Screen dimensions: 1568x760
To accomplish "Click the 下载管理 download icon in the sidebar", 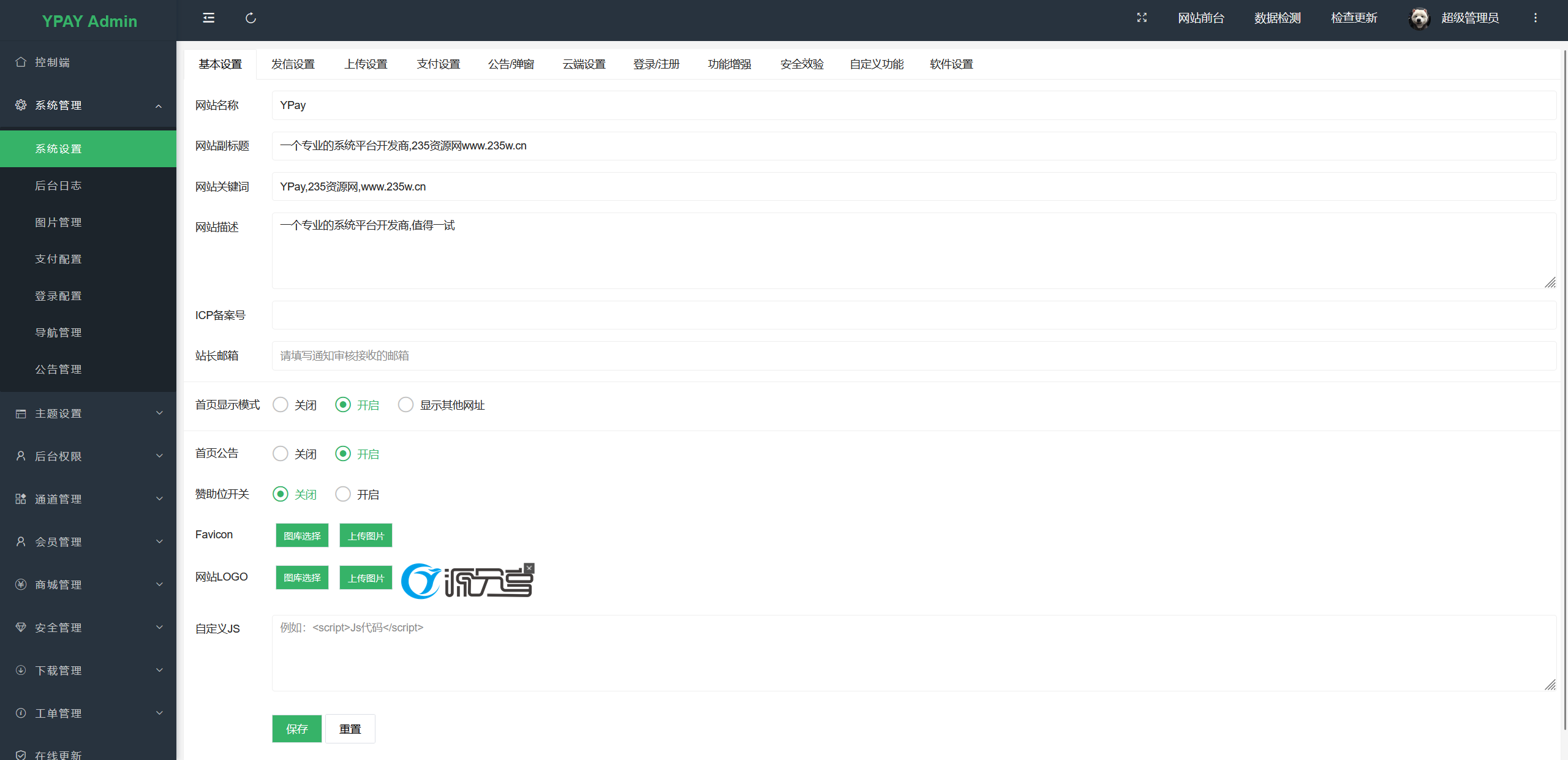I will coord(21,670).
